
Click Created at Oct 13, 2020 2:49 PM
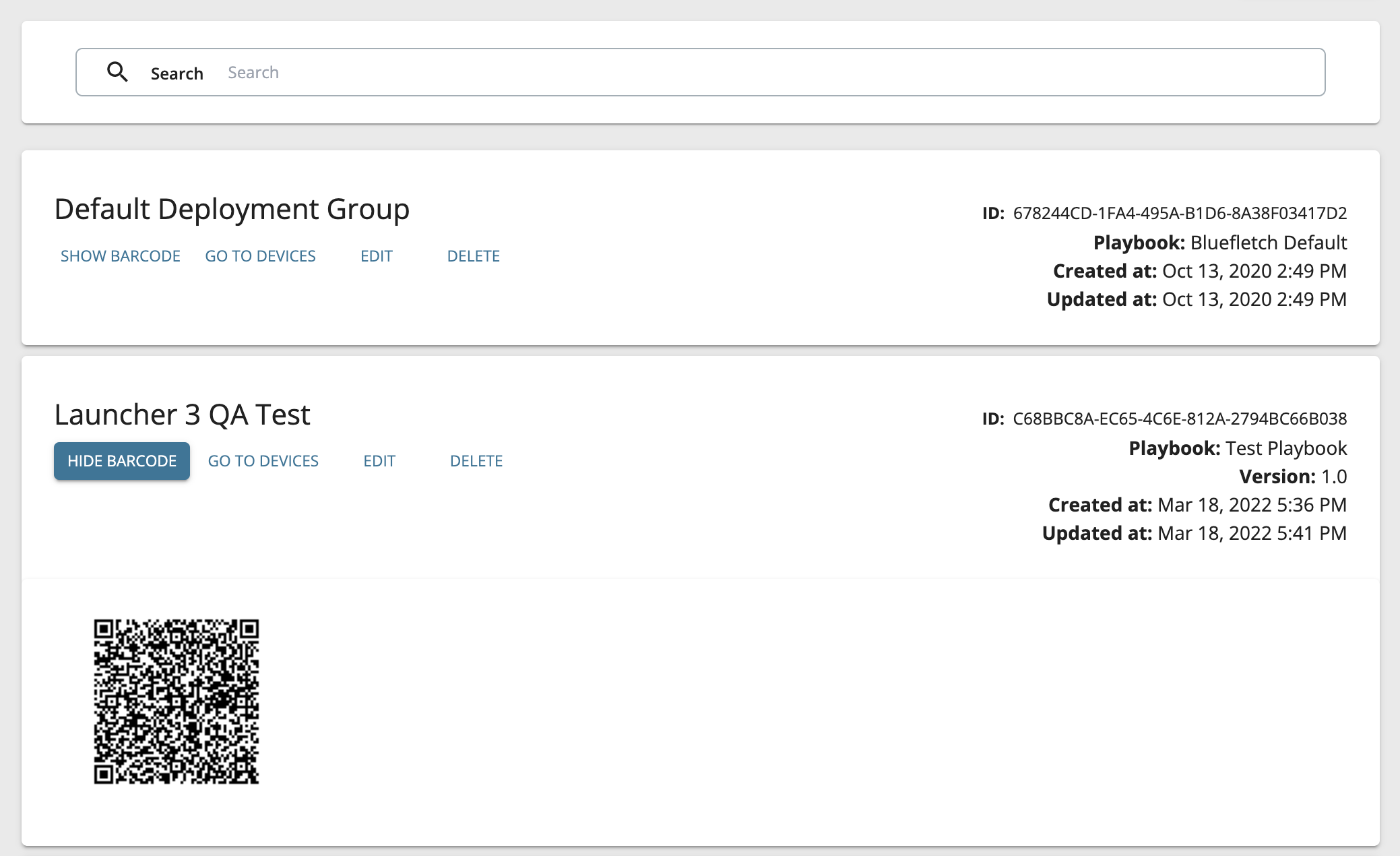[x=1200, y=271]
